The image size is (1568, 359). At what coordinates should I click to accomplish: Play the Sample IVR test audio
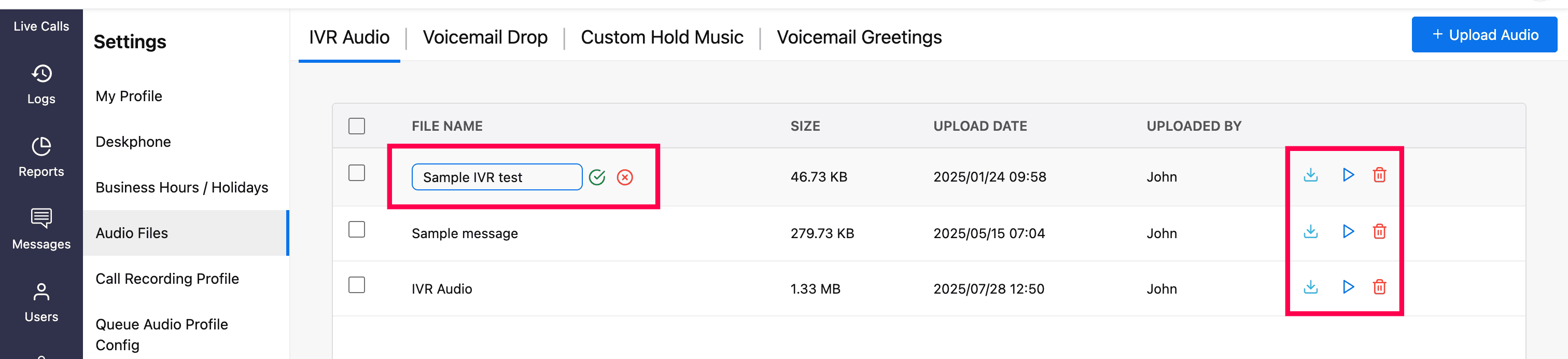pos(1348,175)
